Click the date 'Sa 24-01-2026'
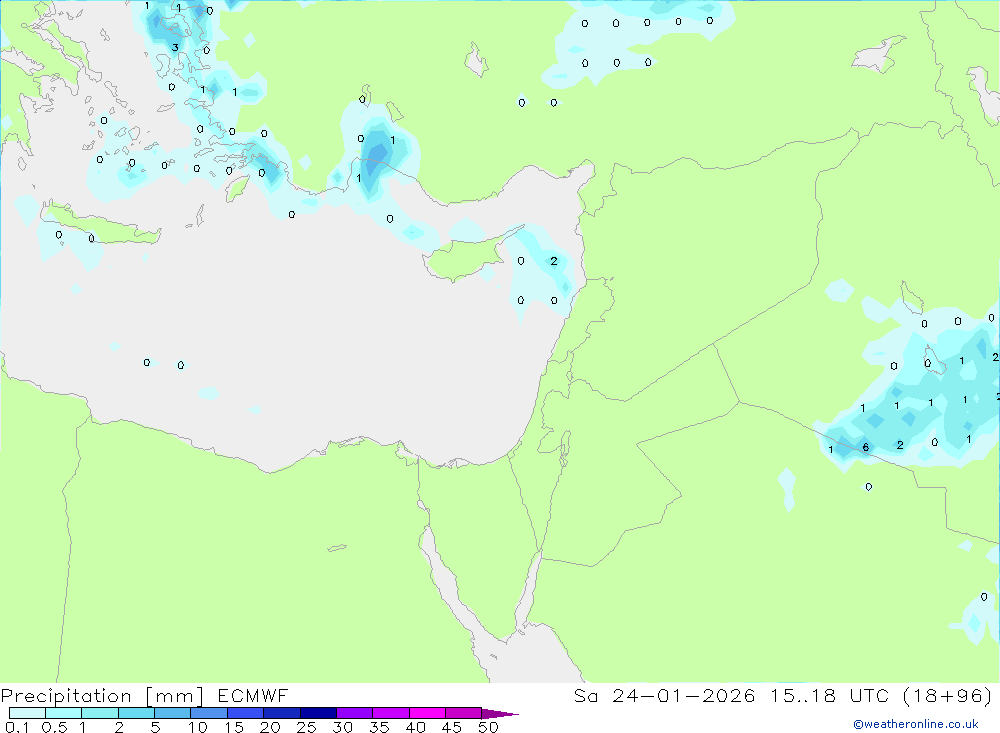This screenshot has height=733, width=1000. click(x=664, y=695)
